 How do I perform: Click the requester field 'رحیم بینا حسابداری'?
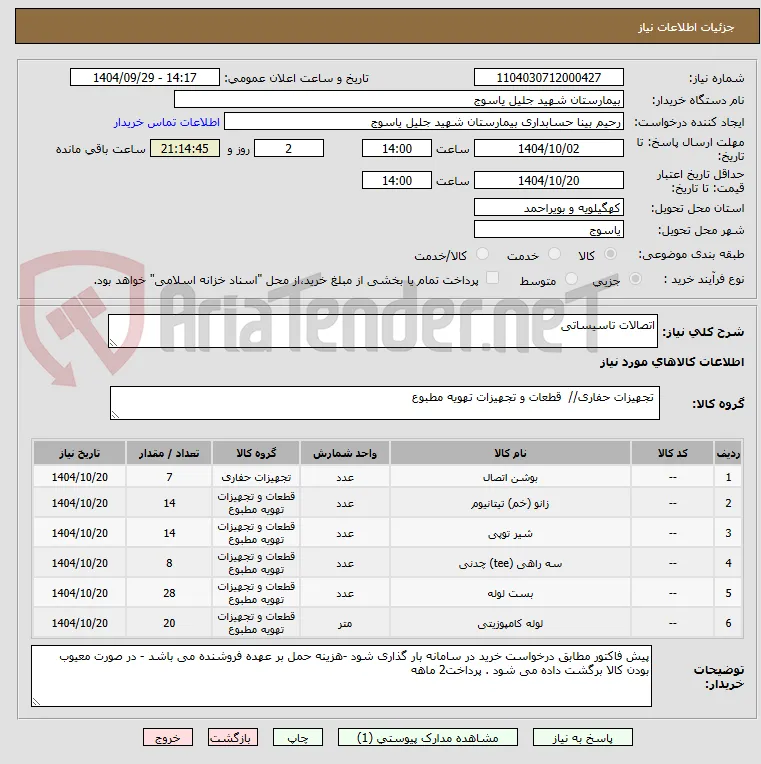[423, 122]
